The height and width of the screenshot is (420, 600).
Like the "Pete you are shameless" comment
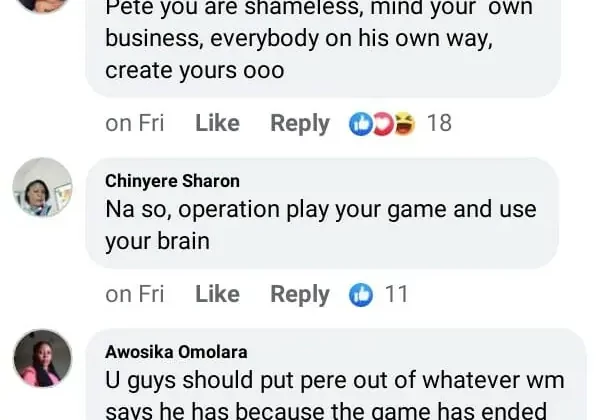217,124
